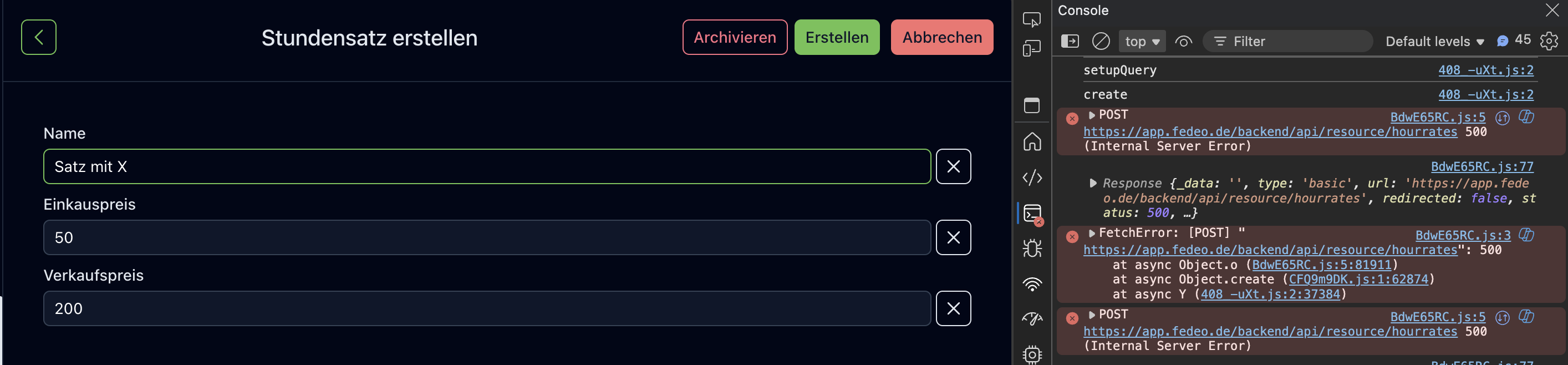Open the network (wifi) icon in the sidebar
Screen dimensions: 1568x365
pyautogui.click(x=1032, y=283)
